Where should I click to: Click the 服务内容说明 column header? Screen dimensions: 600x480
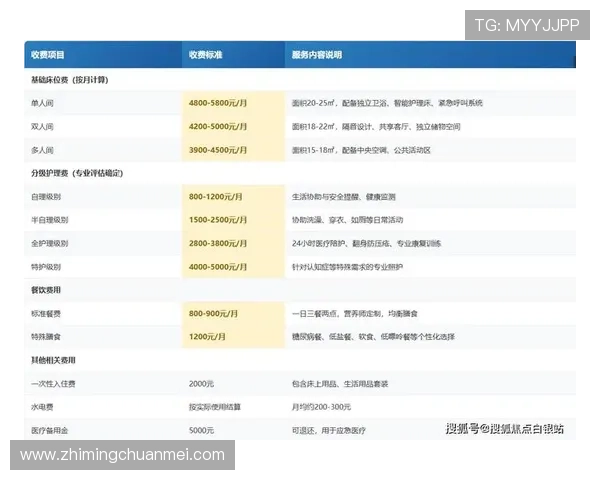click(x=317, y=55)
